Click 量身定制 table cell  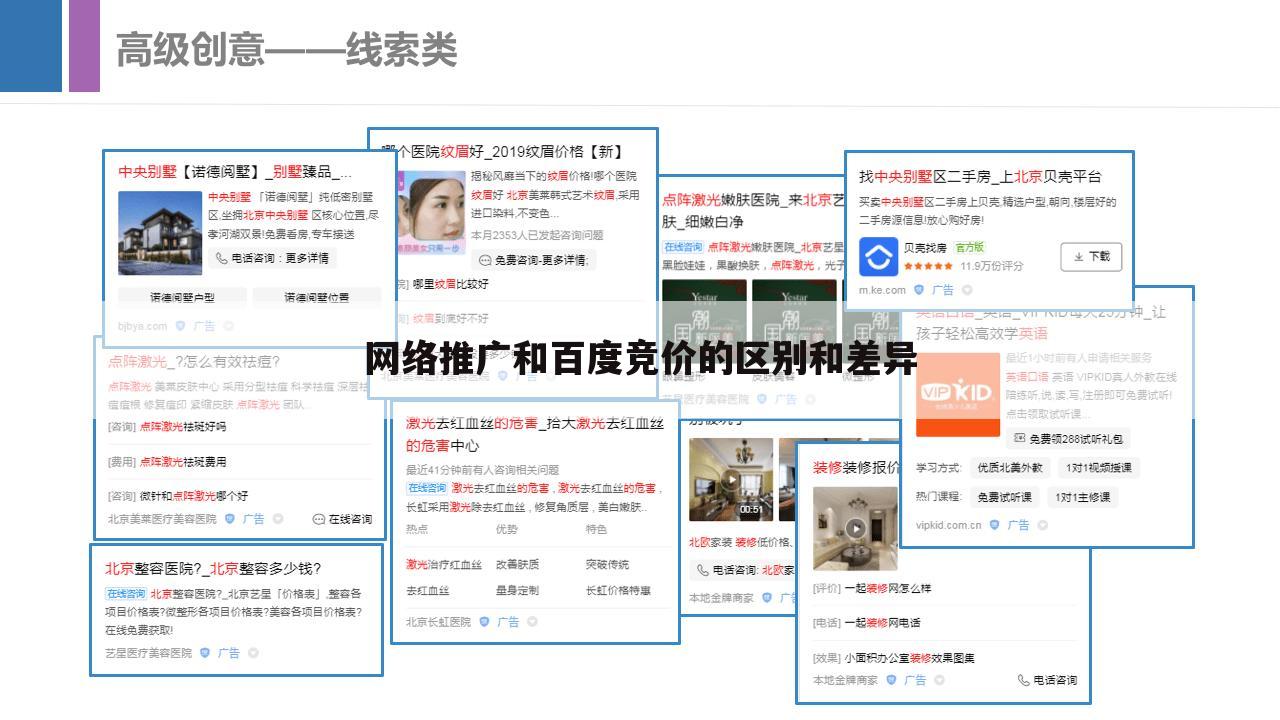point(517,591)
